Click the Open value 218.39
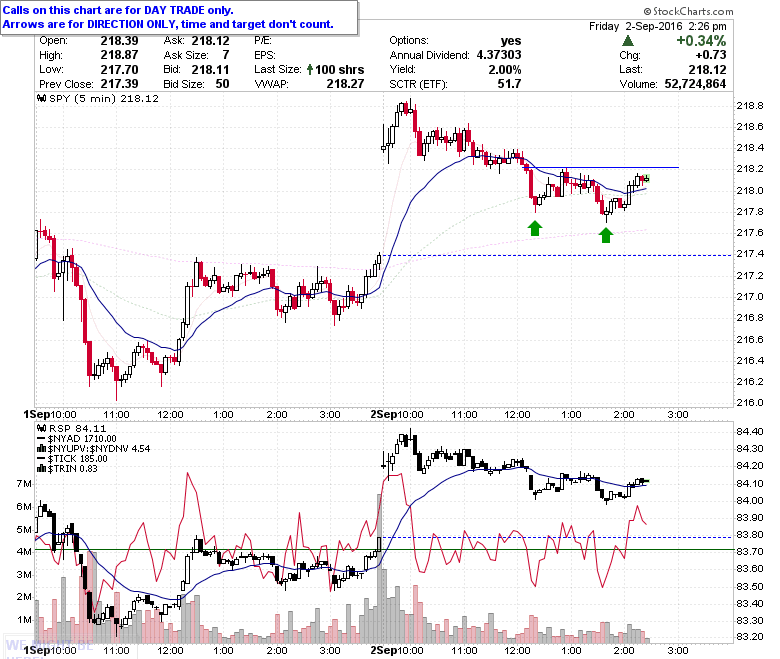 coord(119,41)
